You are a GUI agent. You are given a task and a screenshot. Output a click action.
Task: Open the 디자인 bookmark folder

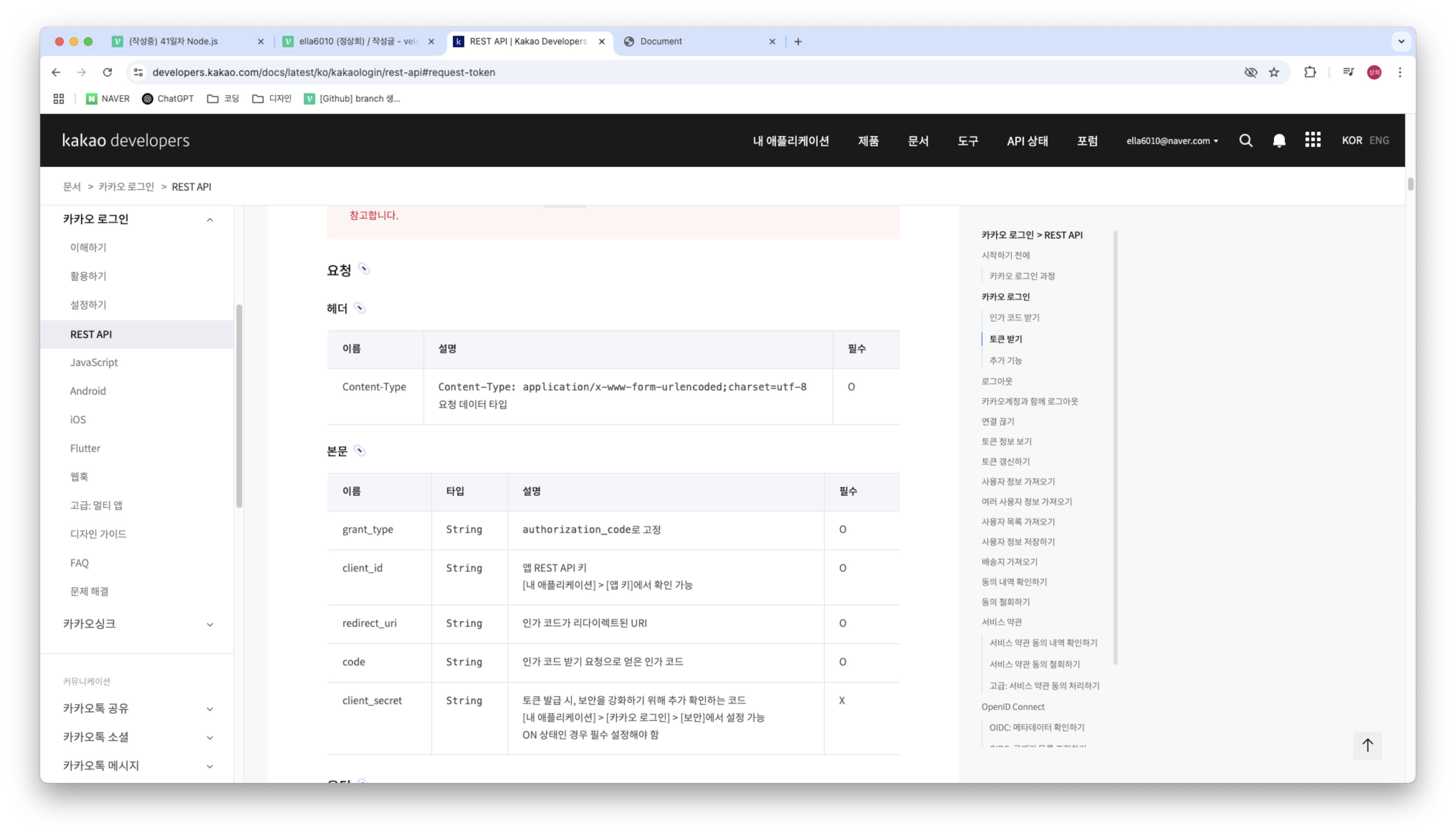272,99
